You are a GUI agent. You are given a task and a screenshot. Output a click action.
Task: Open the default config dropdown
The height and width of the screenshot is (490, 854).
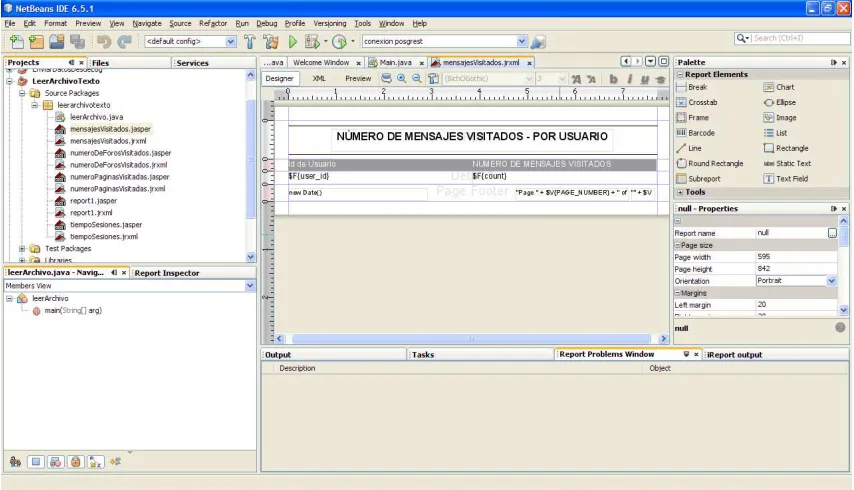tap(230, 41)
